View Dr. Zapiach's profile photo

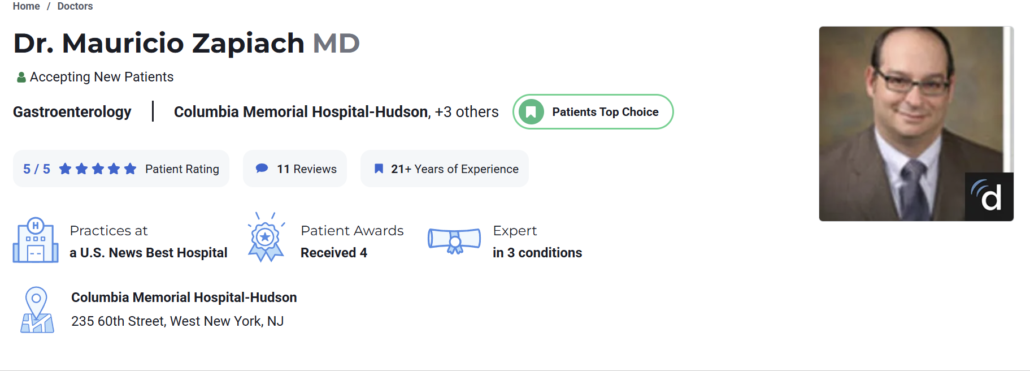[x=916, y=123]
